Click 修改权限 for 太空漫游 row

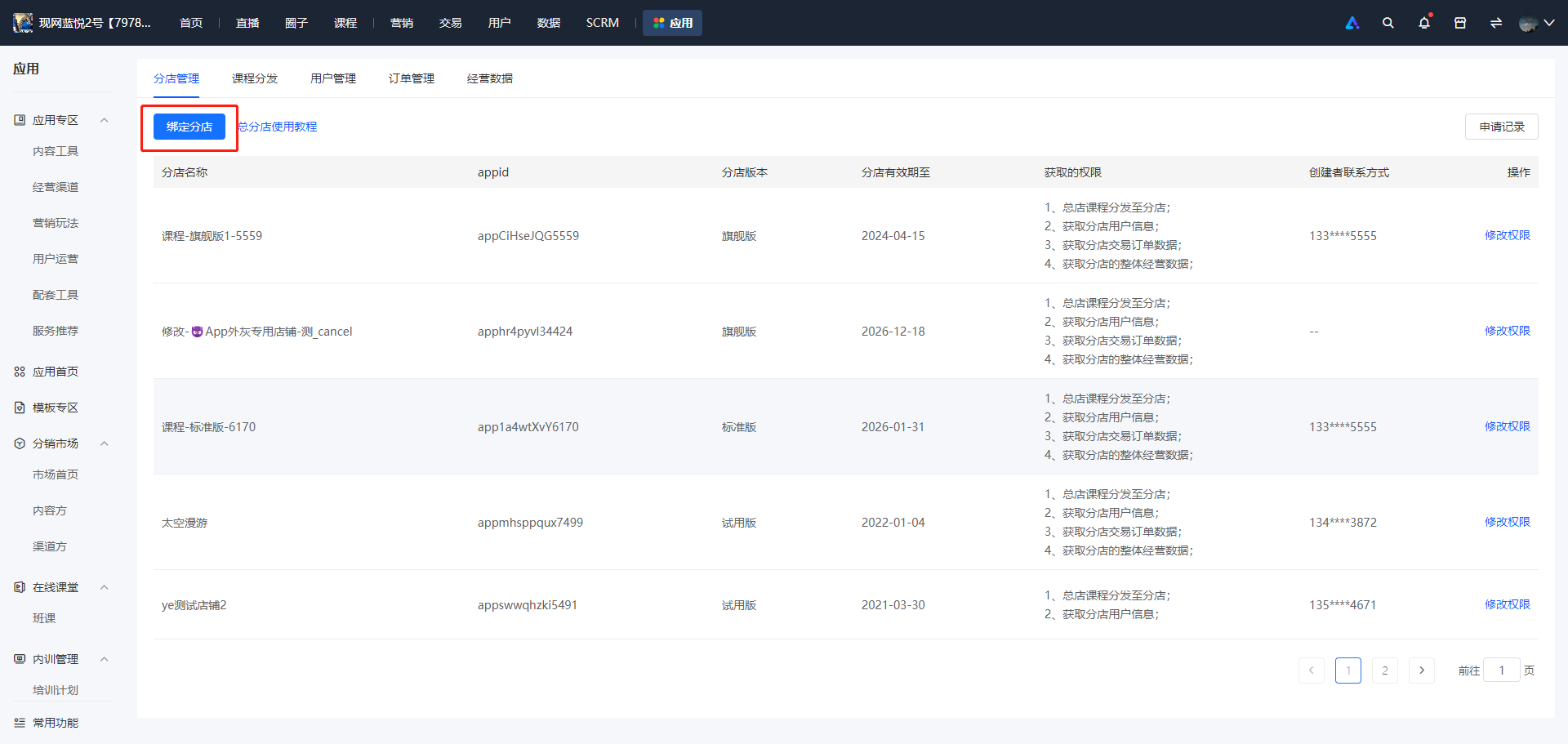[x=1508, y=522]
